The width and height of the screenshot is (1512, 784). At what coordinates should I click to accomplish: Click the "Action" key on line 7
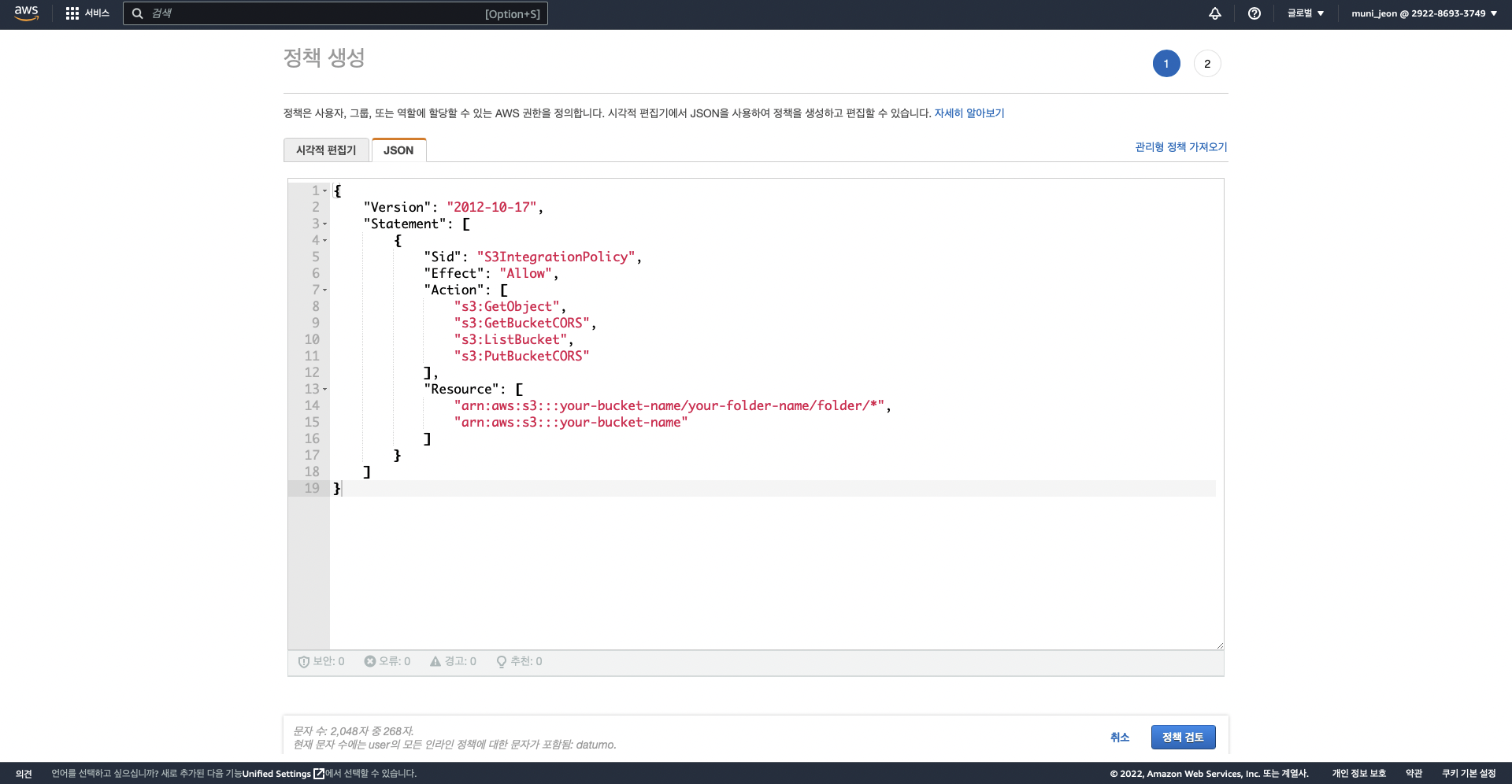click(x=454, y=290)
